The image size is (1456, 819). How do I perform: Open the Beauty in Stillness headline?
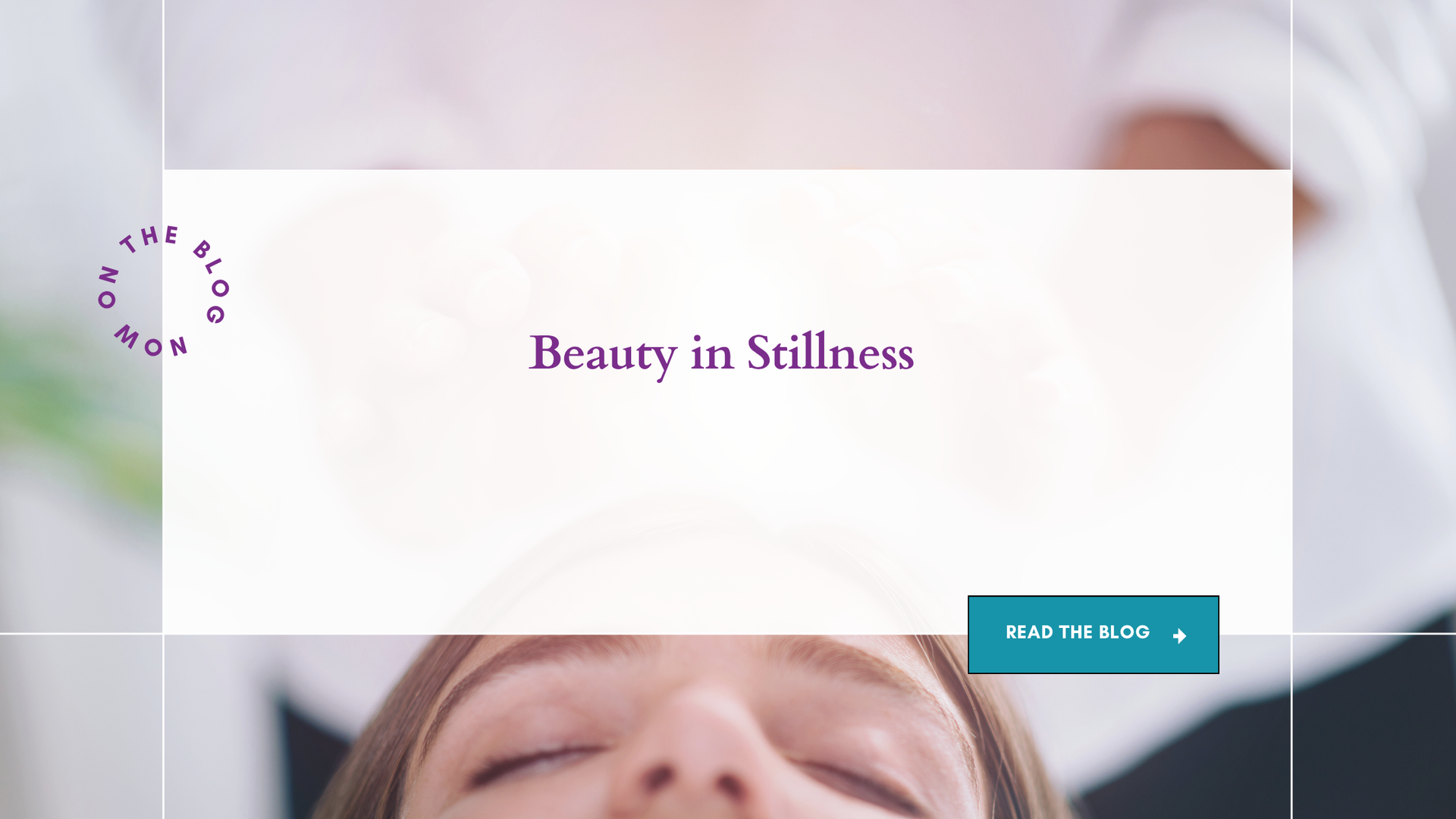coord(721,353)
